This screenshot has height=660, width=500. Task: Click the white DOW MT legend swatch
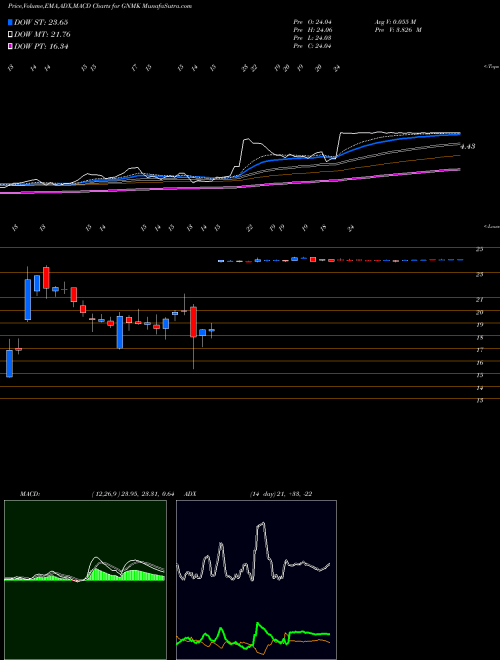point(10,35)
